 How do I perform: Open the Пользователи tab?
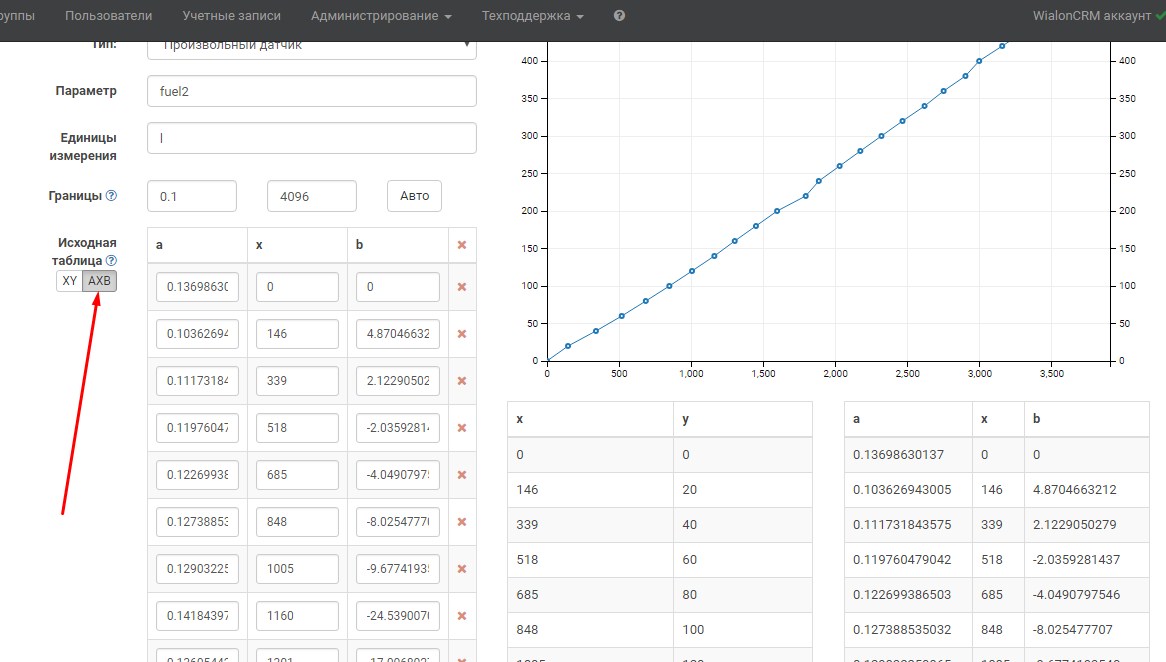tap(109, 16)
